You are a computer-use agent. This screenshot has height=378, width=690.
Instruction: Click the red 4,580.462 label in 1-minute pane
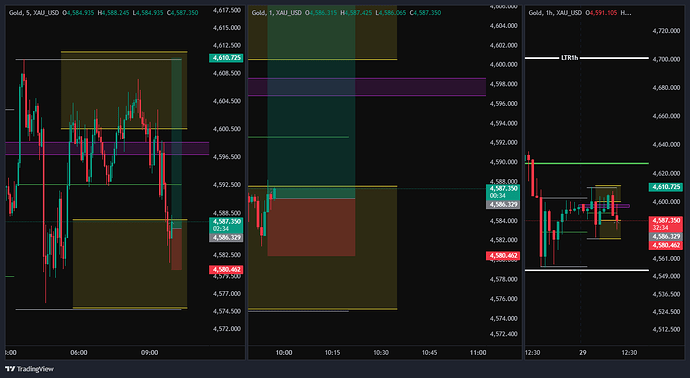pyautogui.click(x=503, y=256)
